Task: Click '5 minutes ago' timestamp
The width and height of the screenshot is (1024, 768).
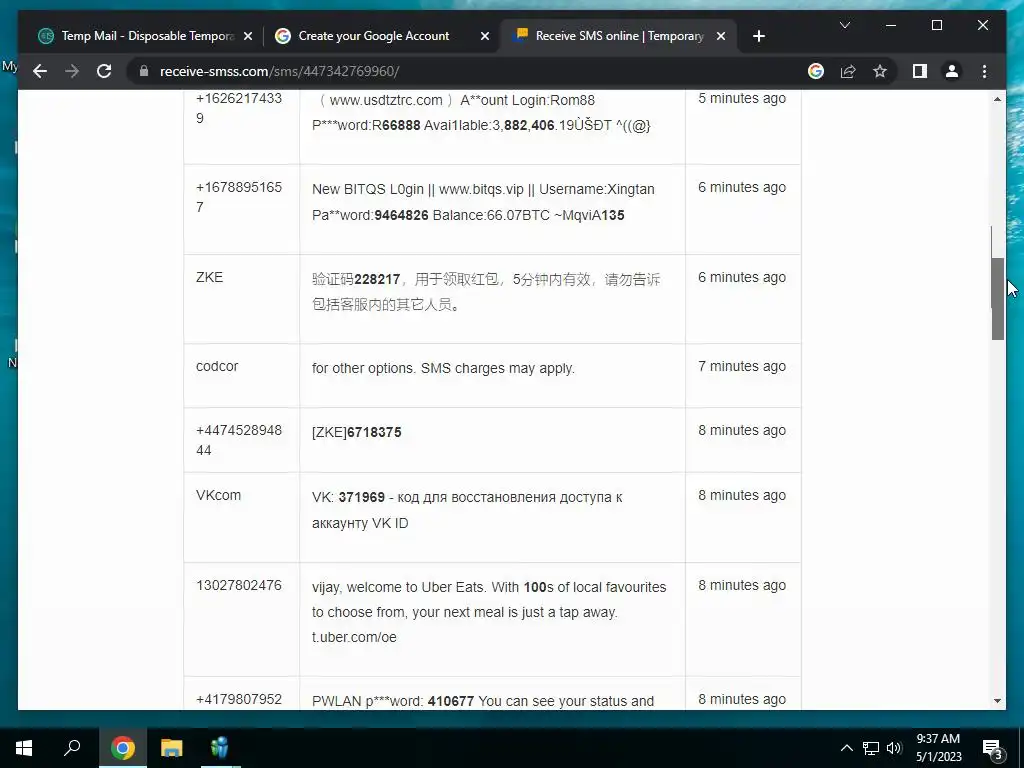Action: [x=742, y=98]
